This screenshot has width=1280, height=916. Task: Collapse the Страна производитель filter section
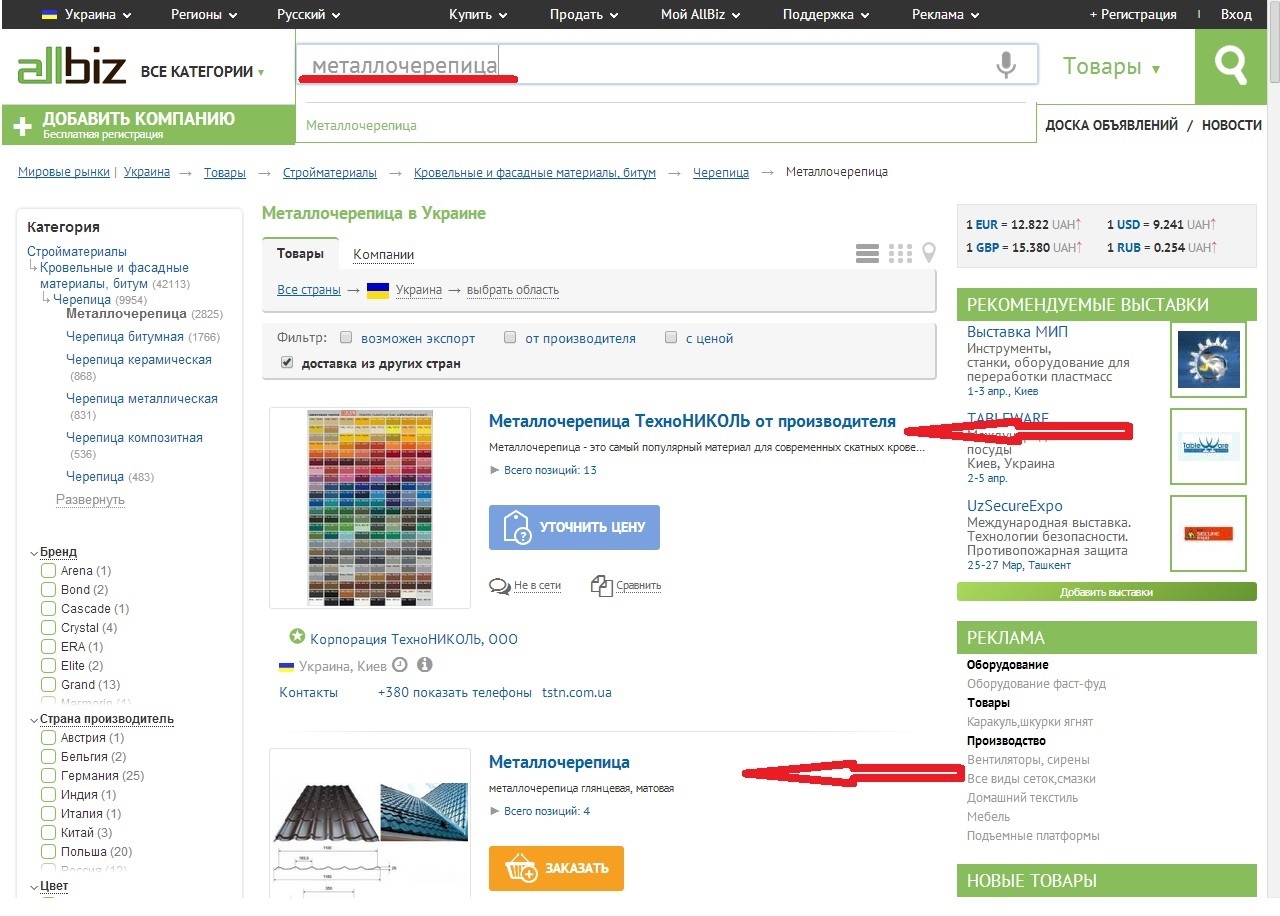coord(102,719)
